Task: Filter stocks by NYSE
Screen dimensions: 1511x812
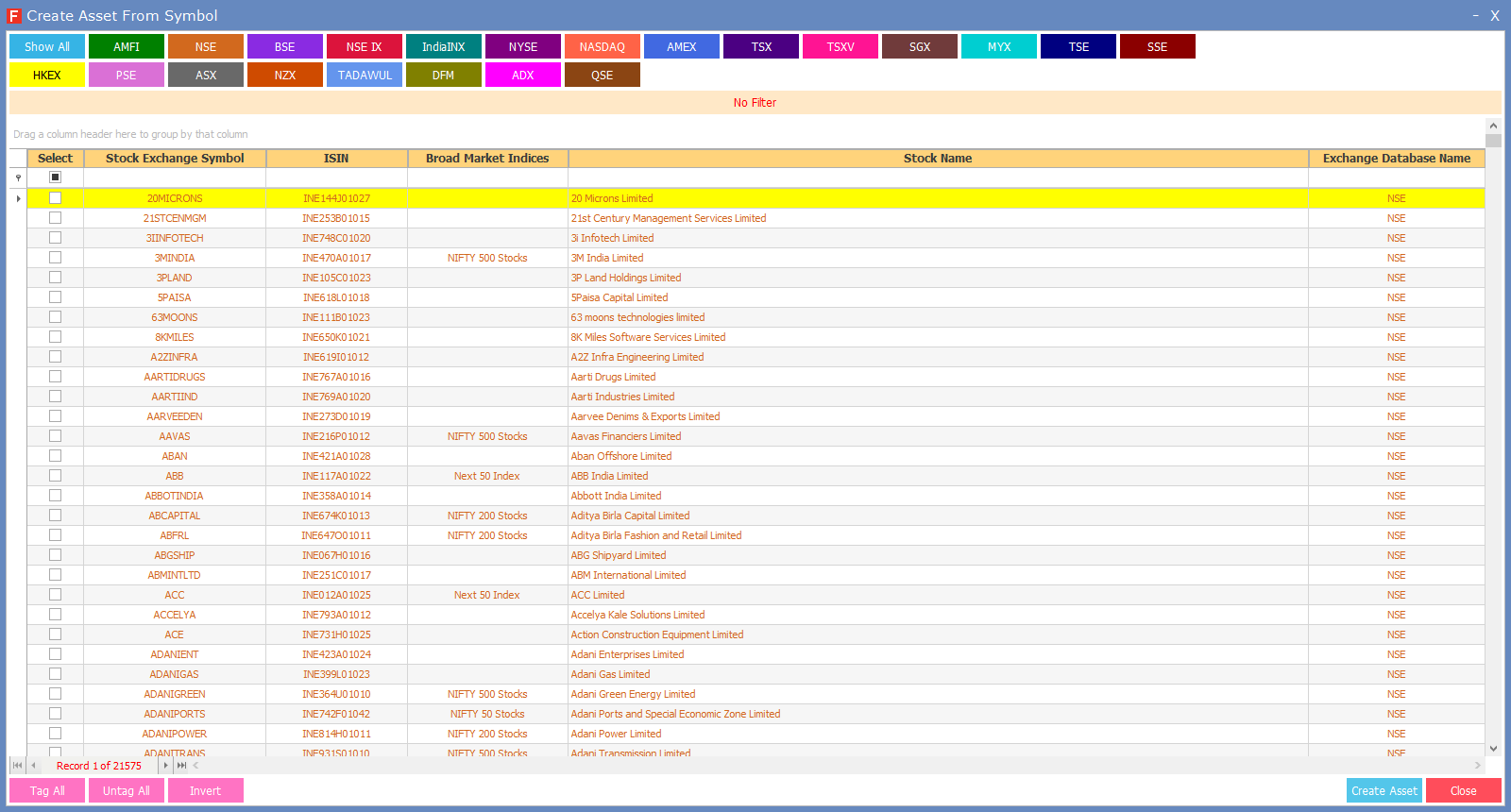Action: pos(523,46)
